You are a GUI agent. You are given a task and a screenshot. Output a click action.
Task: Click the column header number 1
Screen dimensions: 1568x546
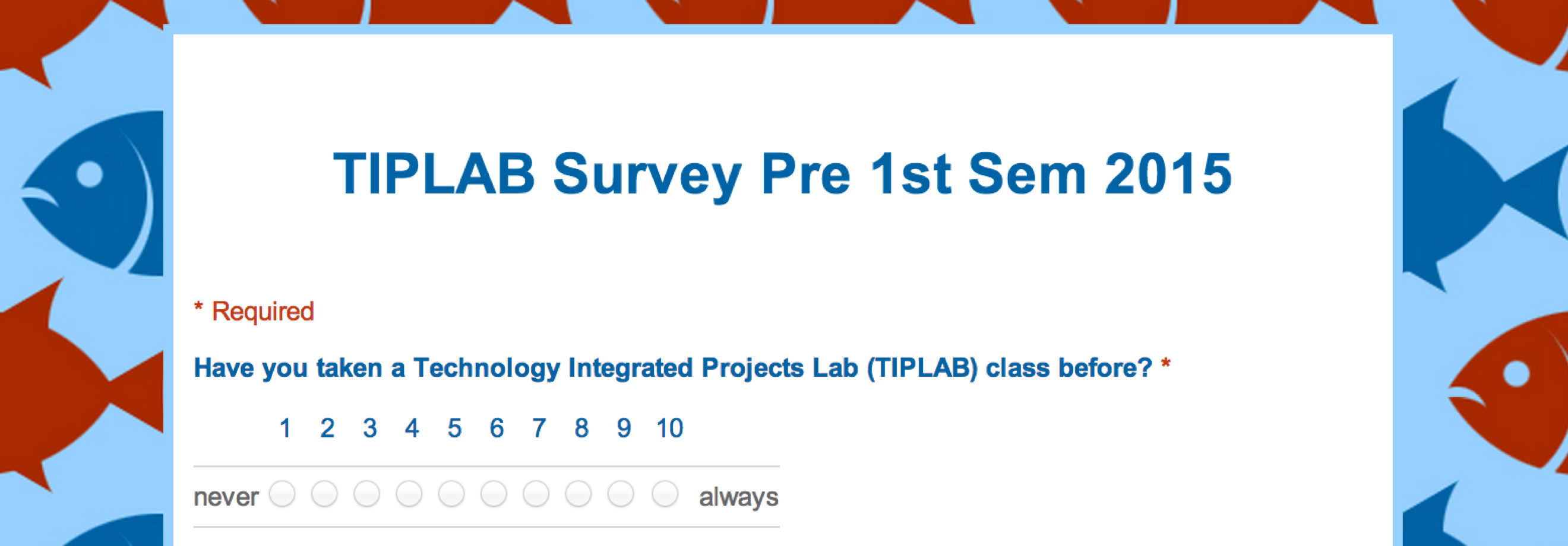pyautogui.click(x=285, y=428)
